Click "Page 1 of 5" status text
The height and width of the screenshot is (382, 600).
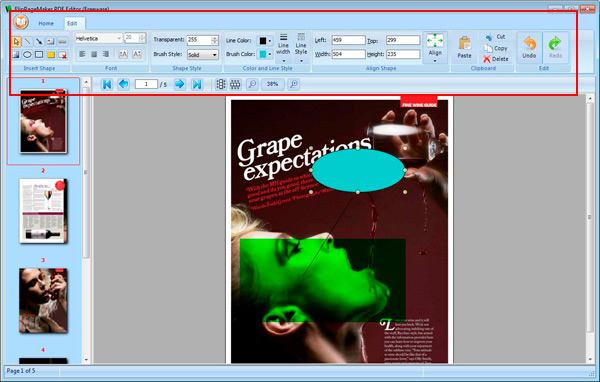(21, 371)
